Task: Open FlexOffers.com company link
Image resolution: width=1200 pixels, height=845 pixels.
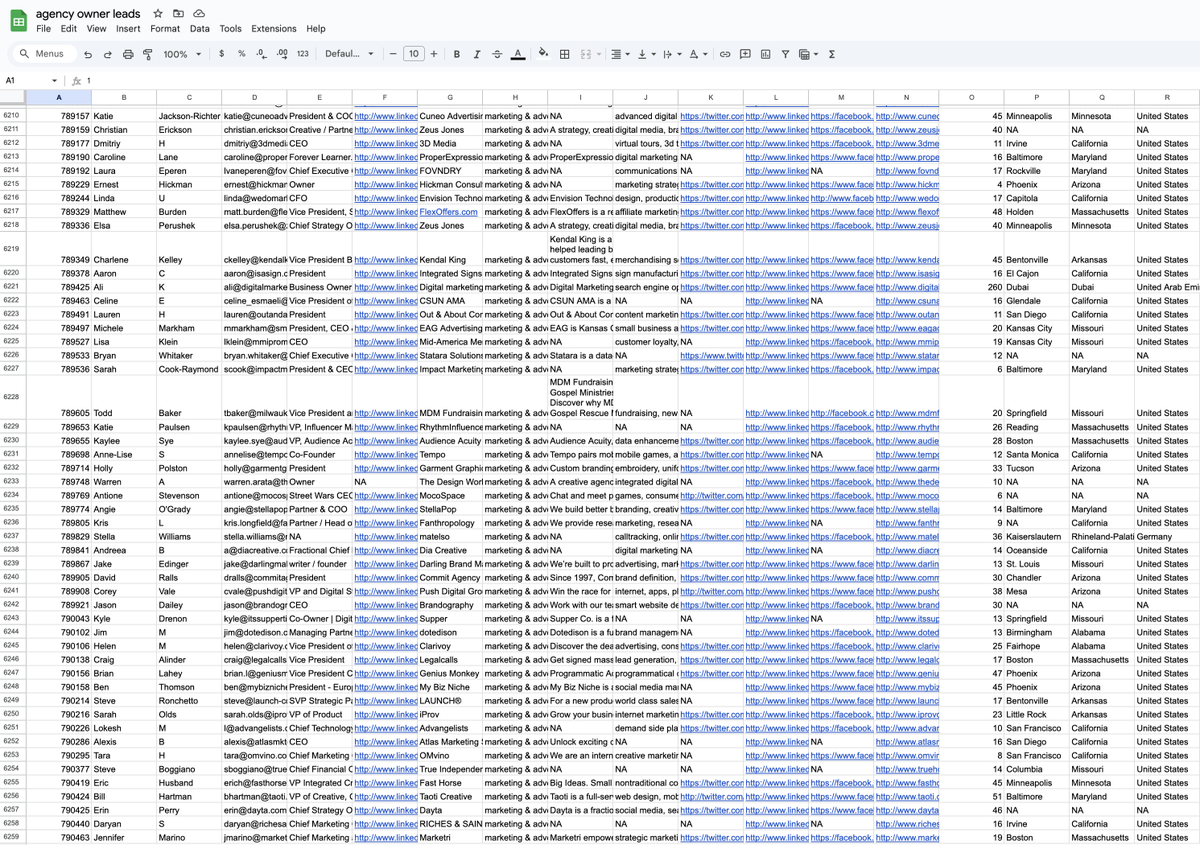Action: coord(448,212)
